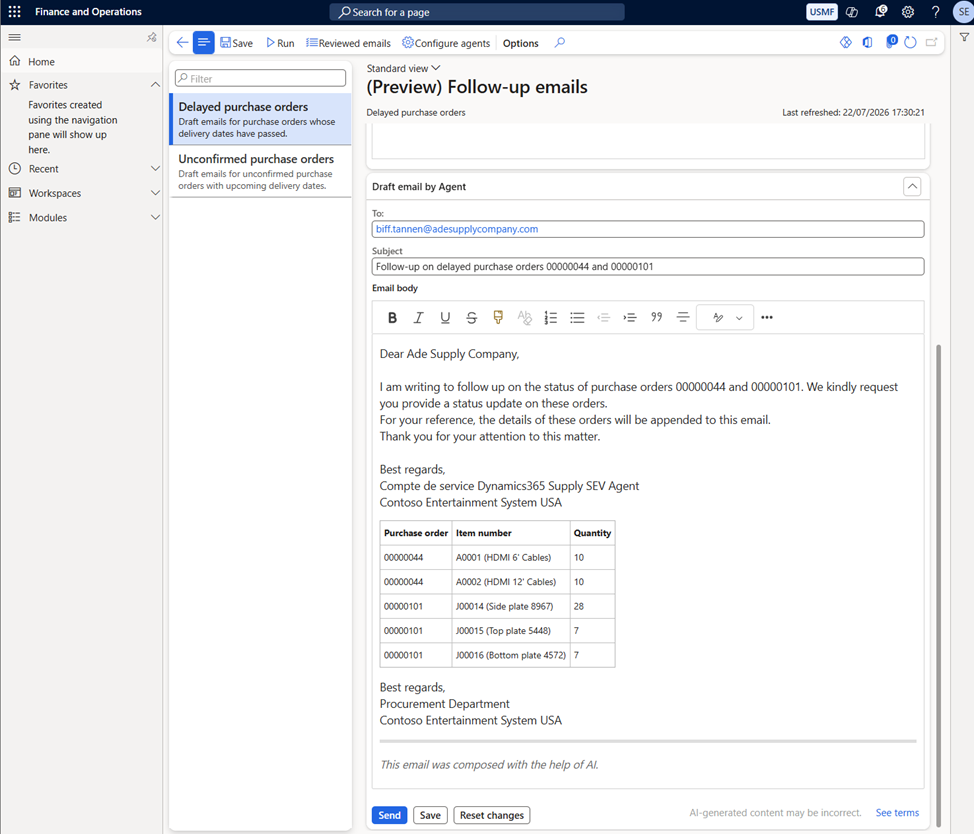
Task: Click Reset changes button
Action: [491, 815]
